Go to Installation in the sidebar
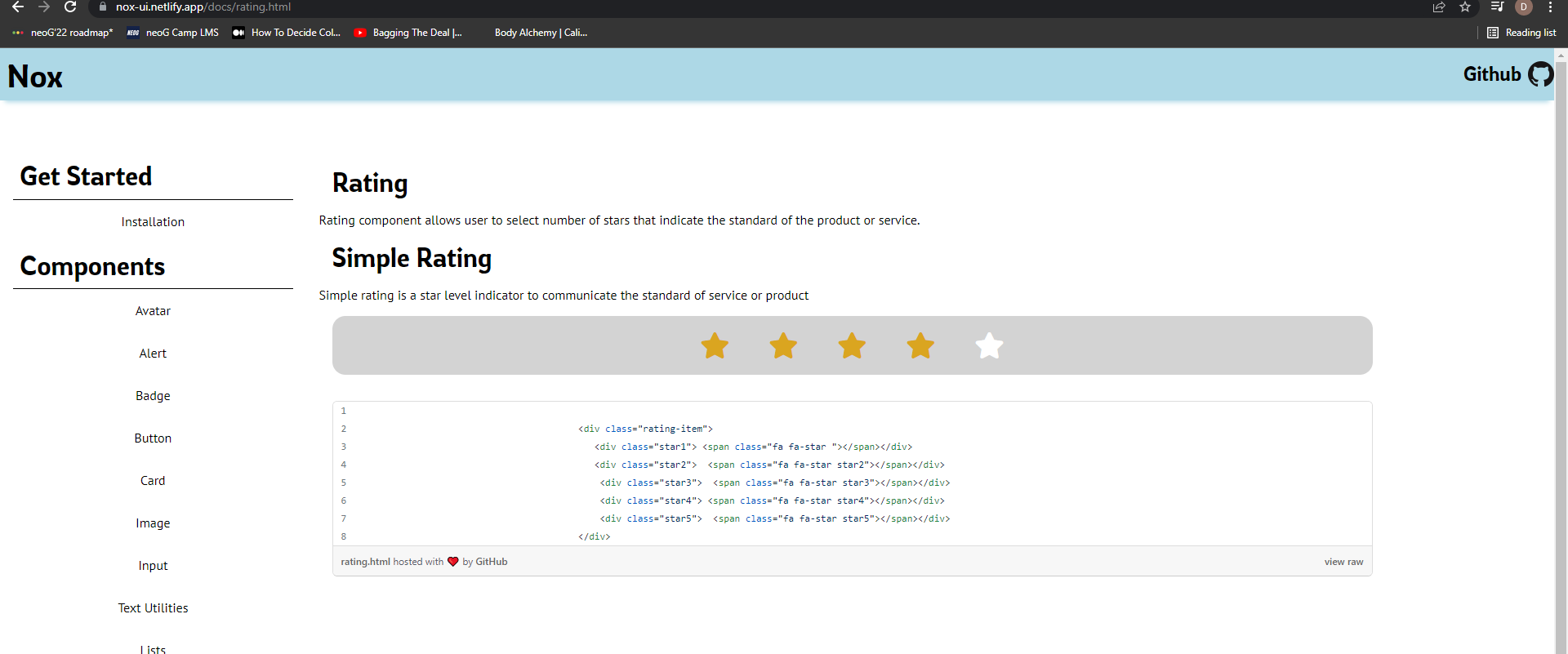The width and height of the screenshot is (1568, 654). pos(153,222)
